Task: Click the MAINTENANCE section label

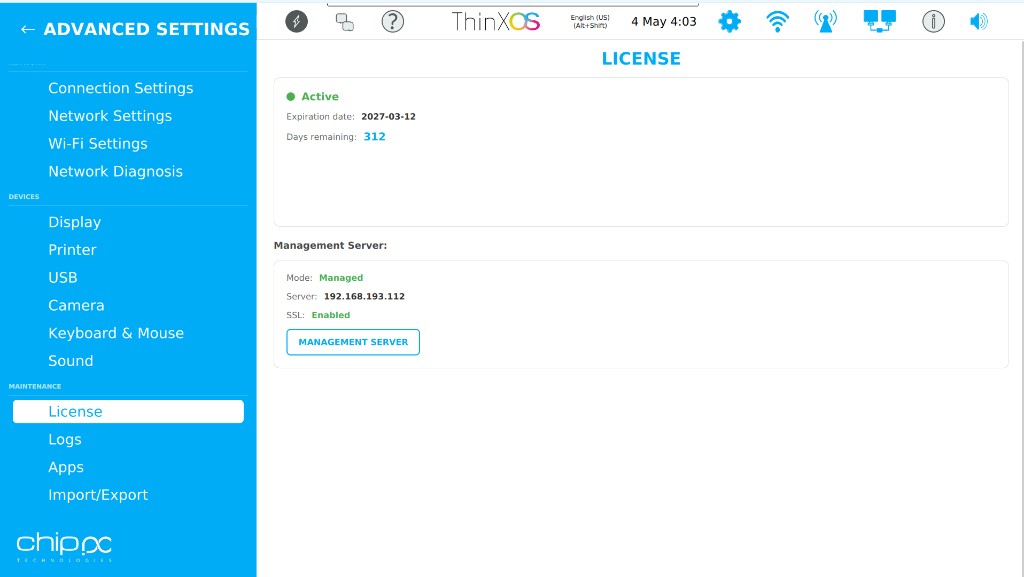Action: (x=35, y=386)
